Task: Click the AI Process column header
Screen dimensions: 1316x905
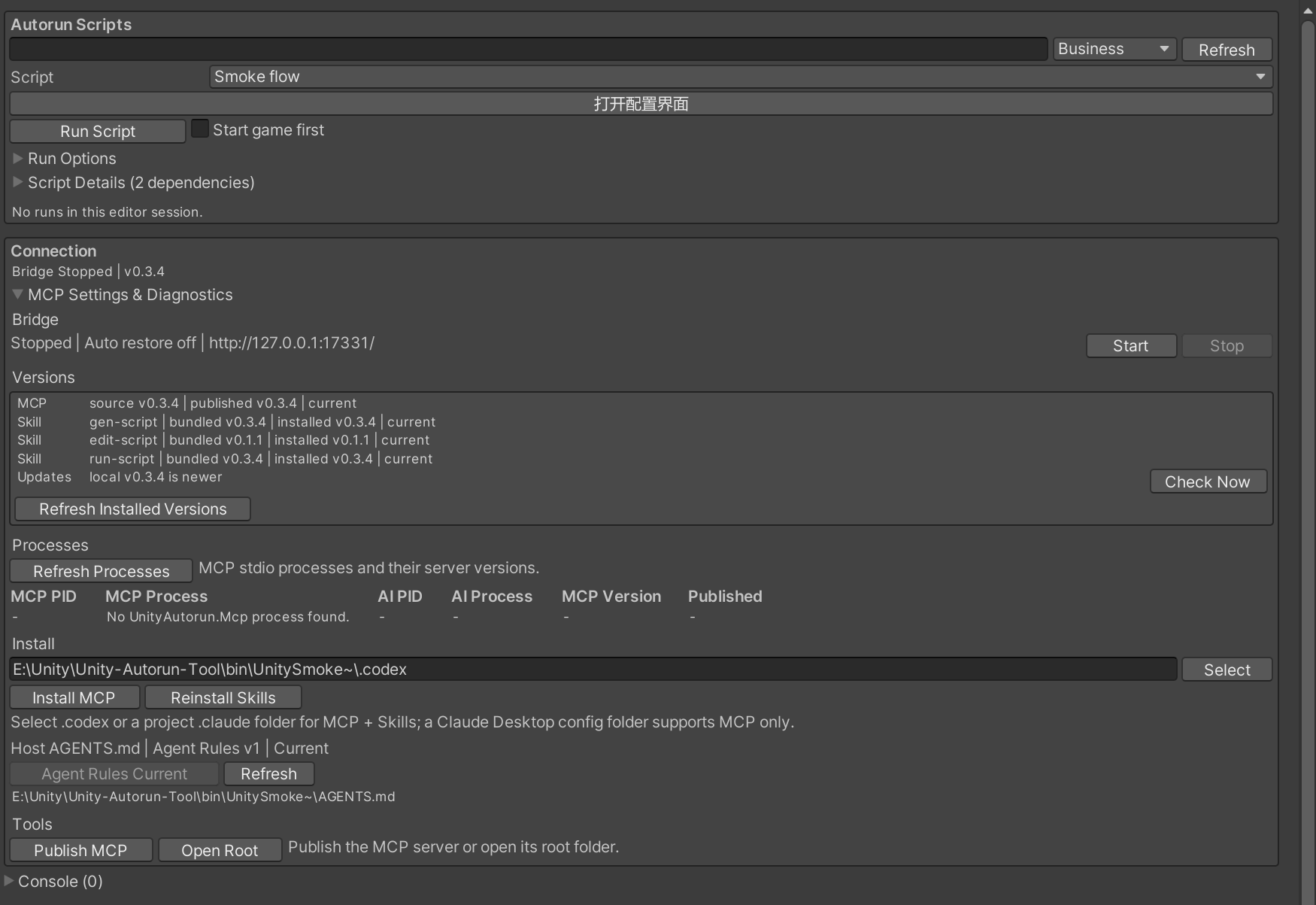Action: point(492,597)
